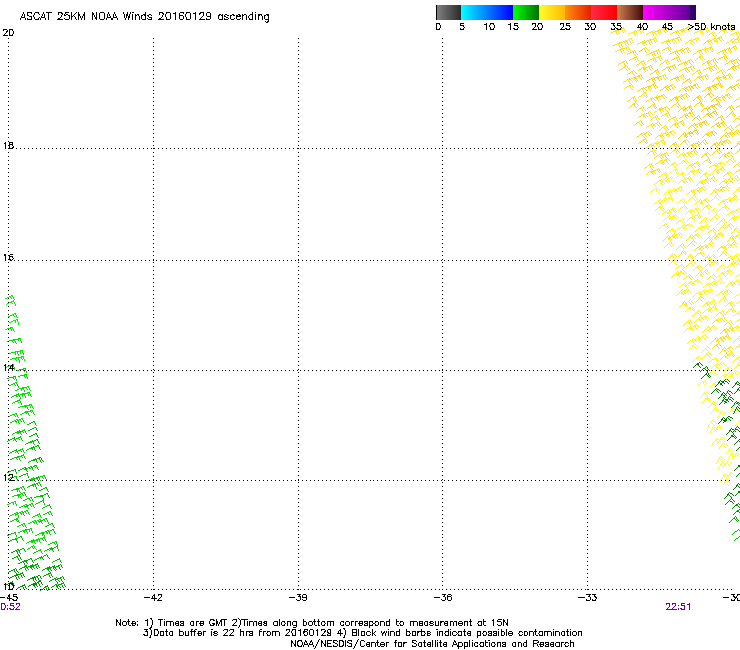Click the '25' legend scale label

[x=565, y=27]
